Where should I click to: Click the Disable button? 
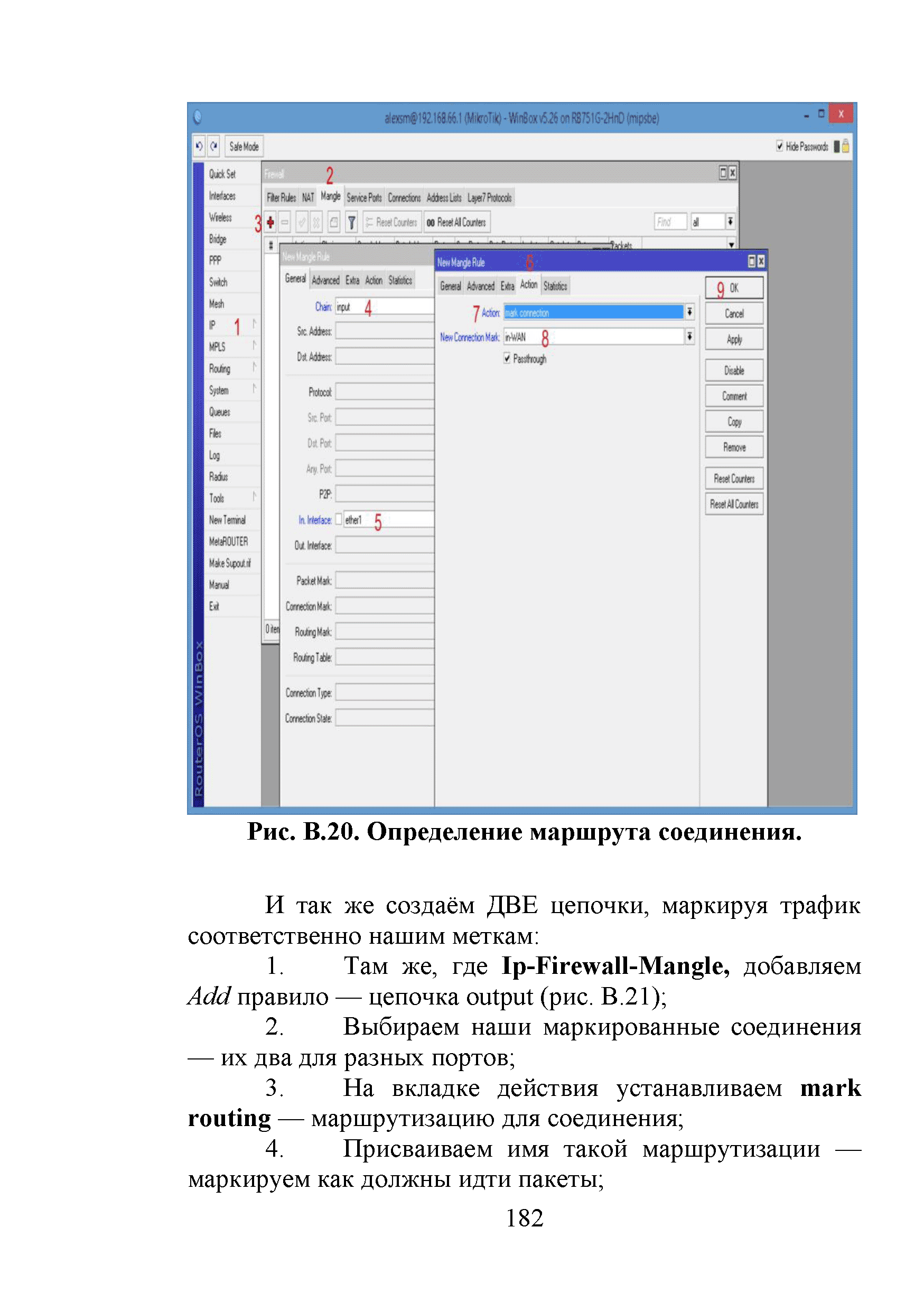734,370
